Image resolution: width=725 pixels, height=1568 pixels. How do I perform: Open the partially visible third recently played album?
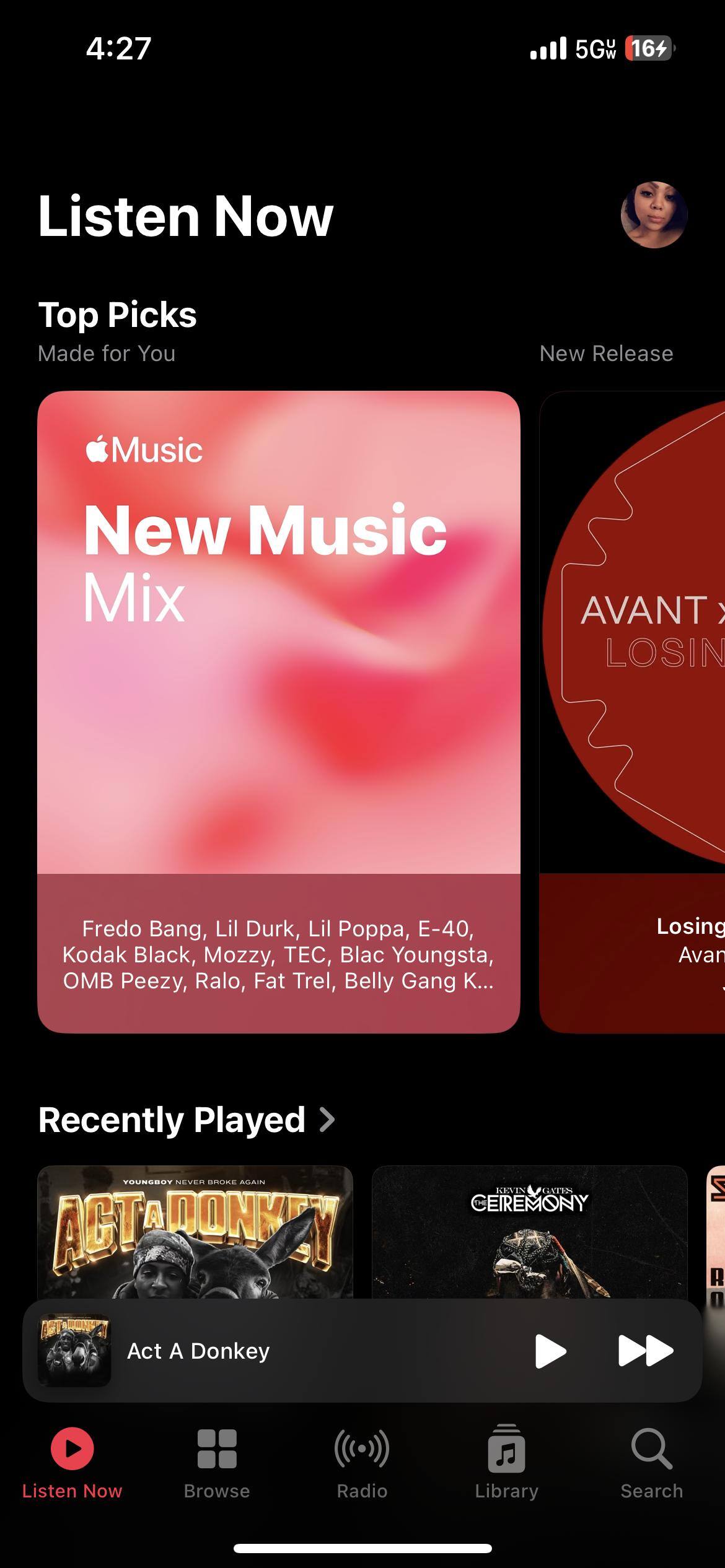pyautogui.click(x=716, y=1232)
